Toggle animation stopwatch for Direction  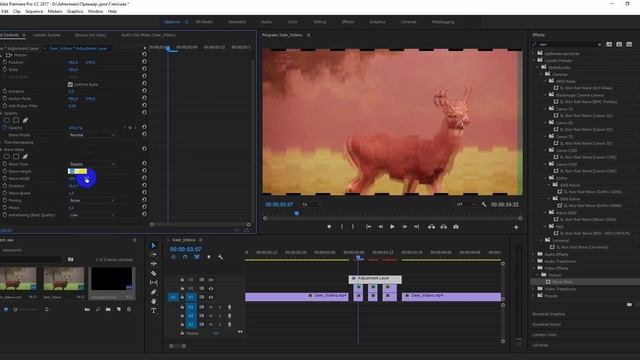(4, 186)
